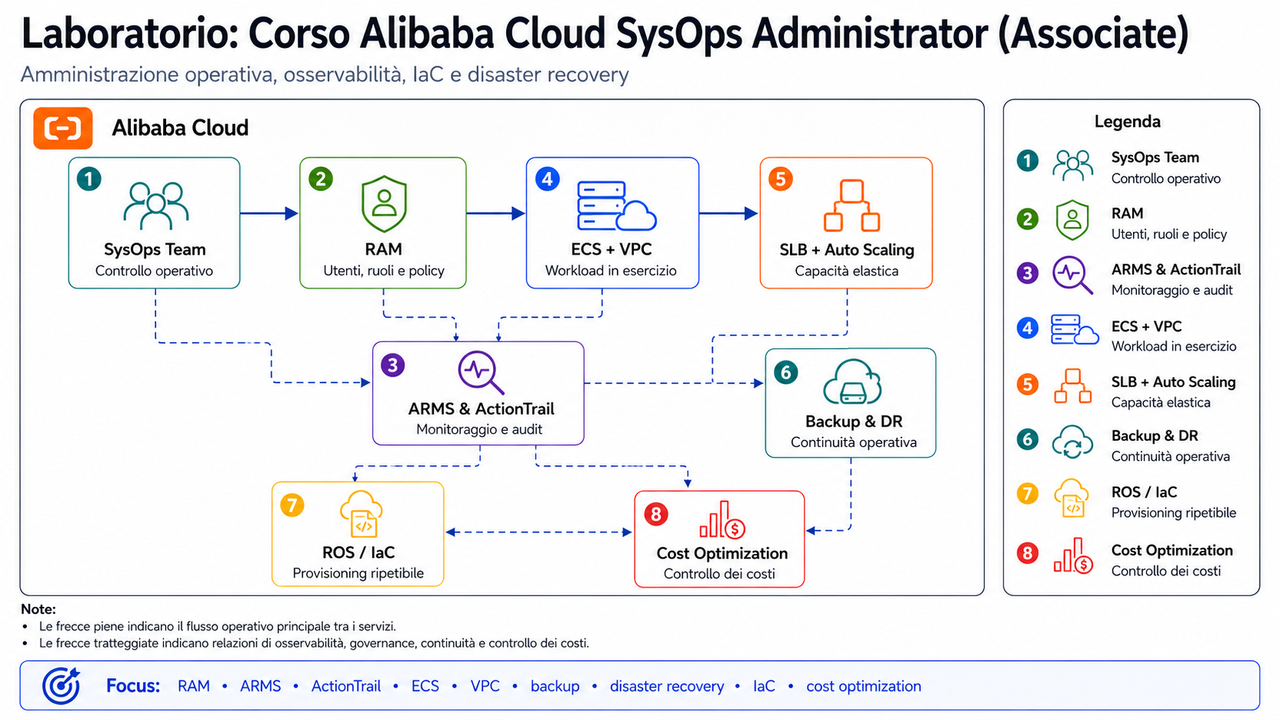Click 'Controllo dei costi' under the Cost node
This screenshot has width=1280, height=720.
[x=720, y=574]
